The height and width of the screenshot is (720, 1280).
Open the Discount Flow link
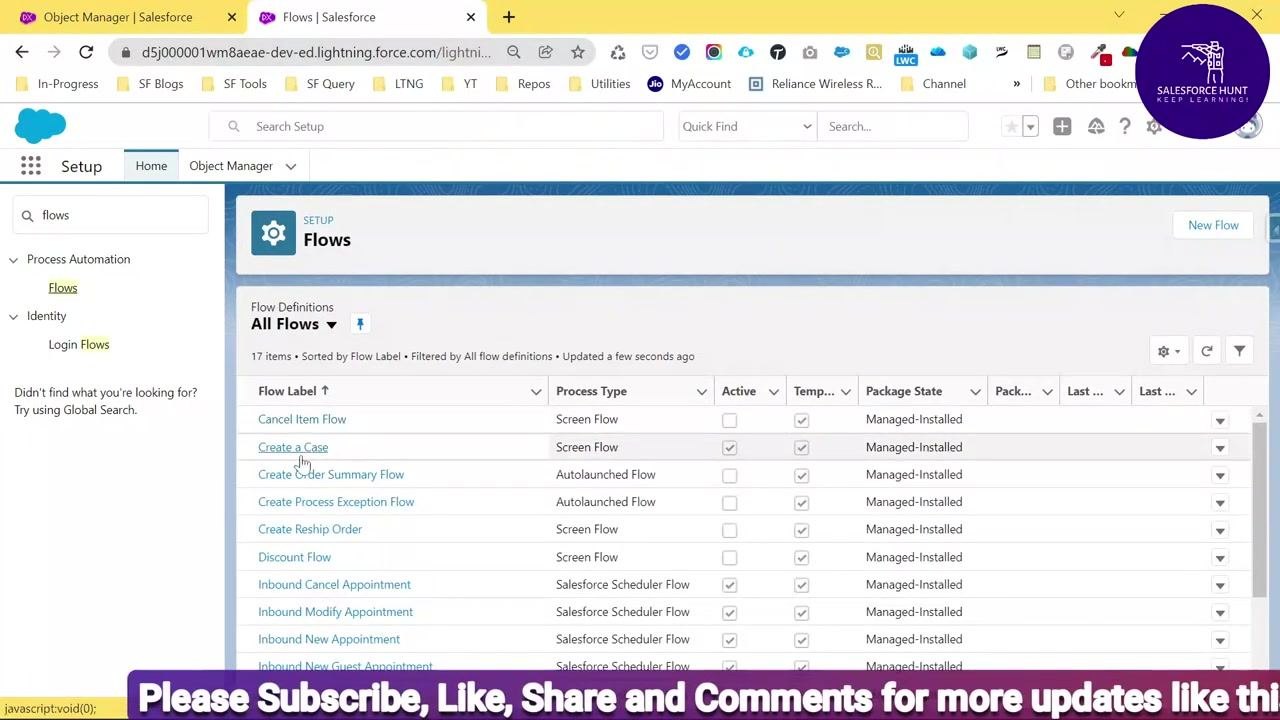click(x=294, y=557)
